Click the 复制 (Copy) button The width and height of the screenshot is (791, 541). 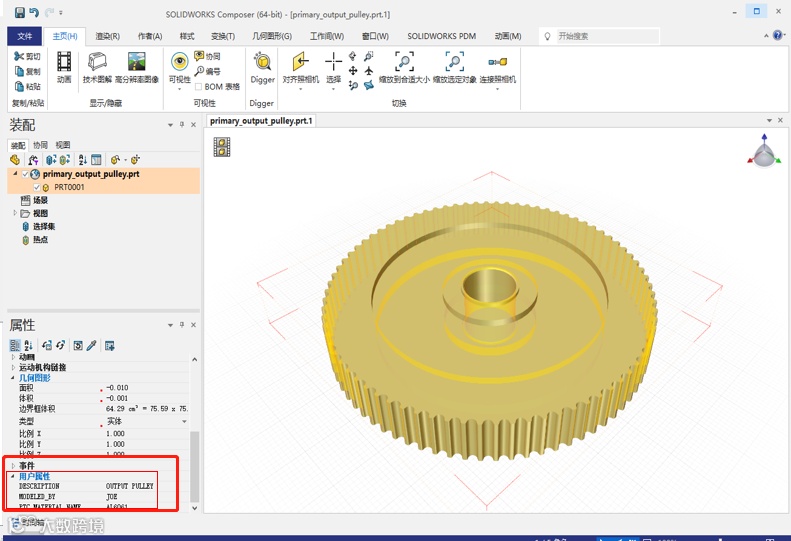click(x=27, y=71)
